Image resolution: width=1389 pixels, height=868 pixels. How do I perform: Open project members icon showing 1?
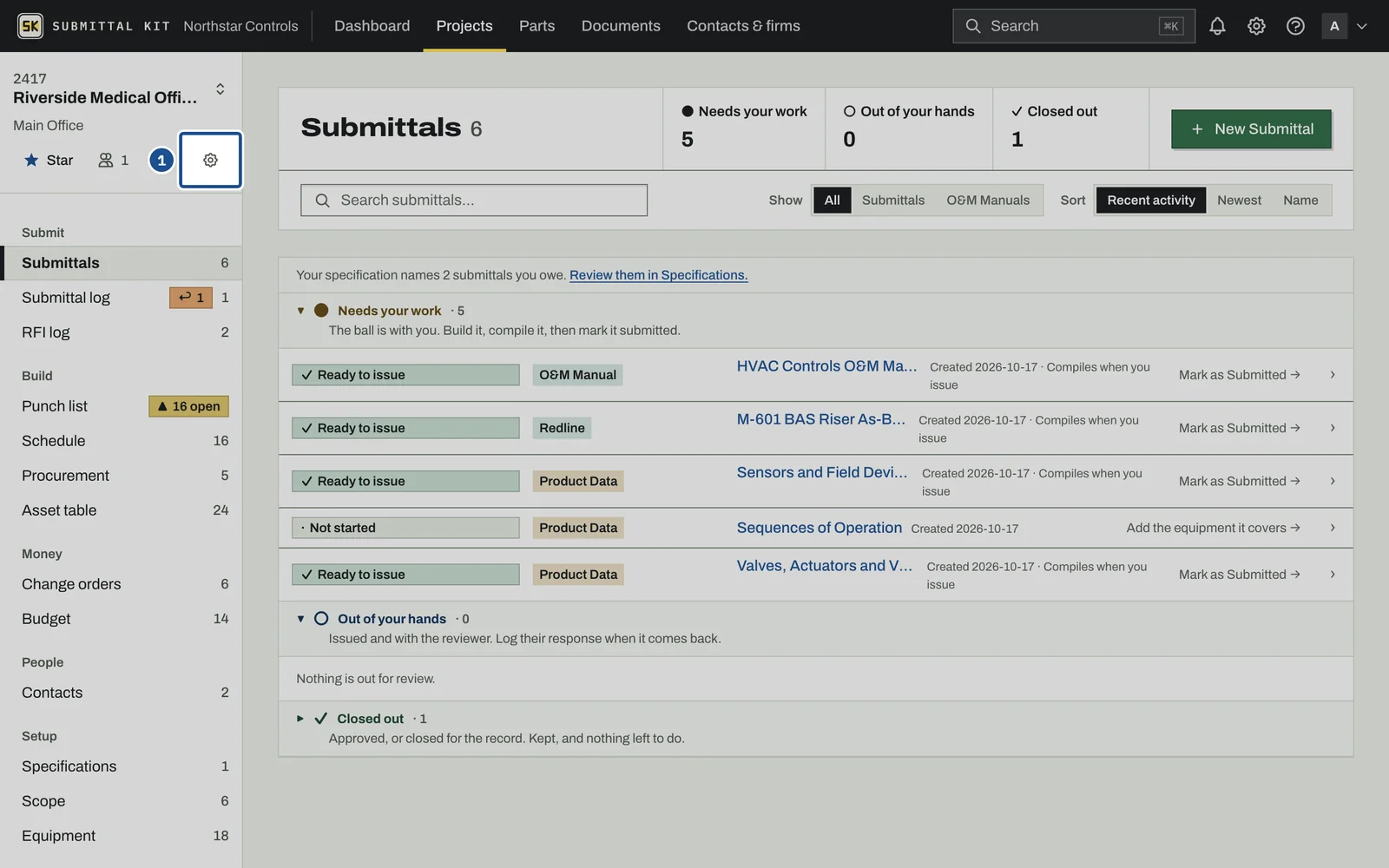(113, 160)
